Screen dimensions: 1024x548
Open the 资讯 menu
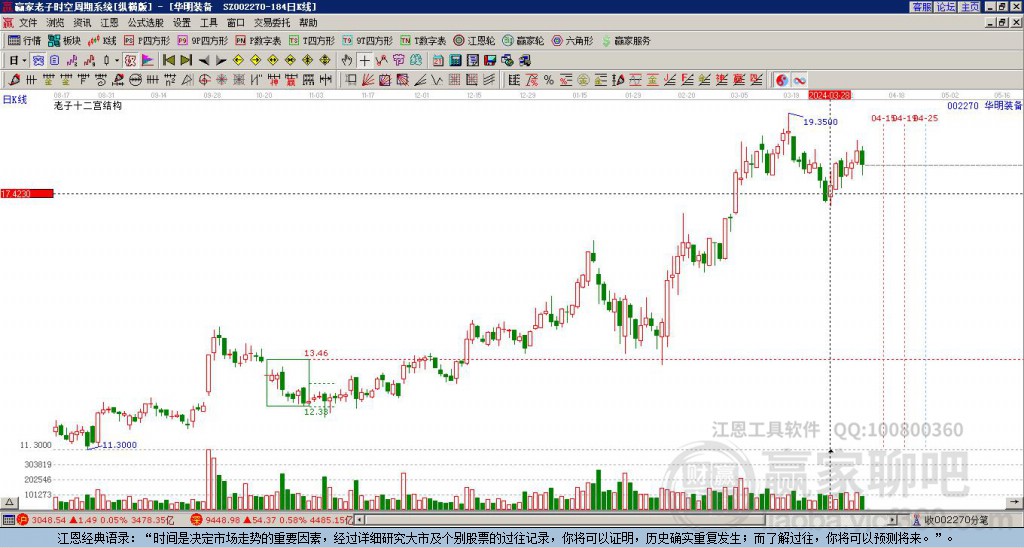pyautogui.click(x=82, y=23)
